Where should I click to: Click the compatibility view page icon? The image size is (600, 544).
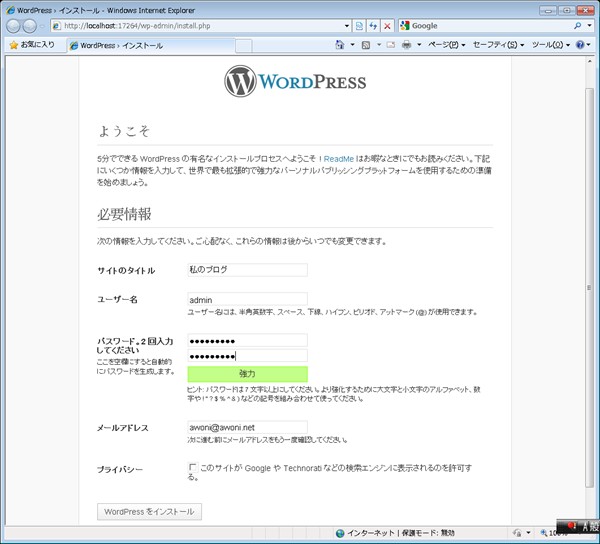[x=359, y=26]
